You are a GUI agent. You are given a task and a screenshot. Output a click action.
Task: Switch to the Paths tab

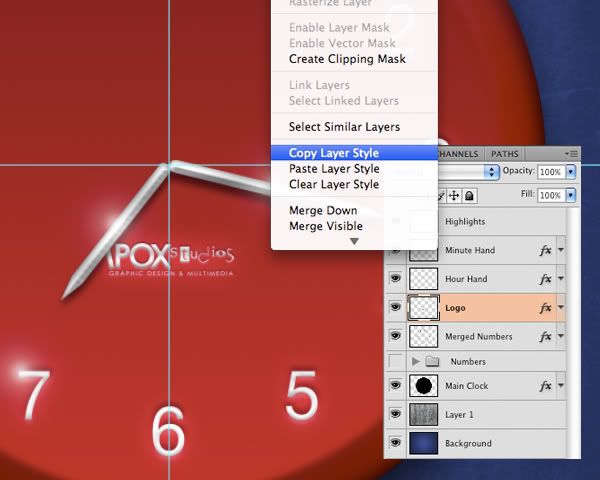point(505,154)
